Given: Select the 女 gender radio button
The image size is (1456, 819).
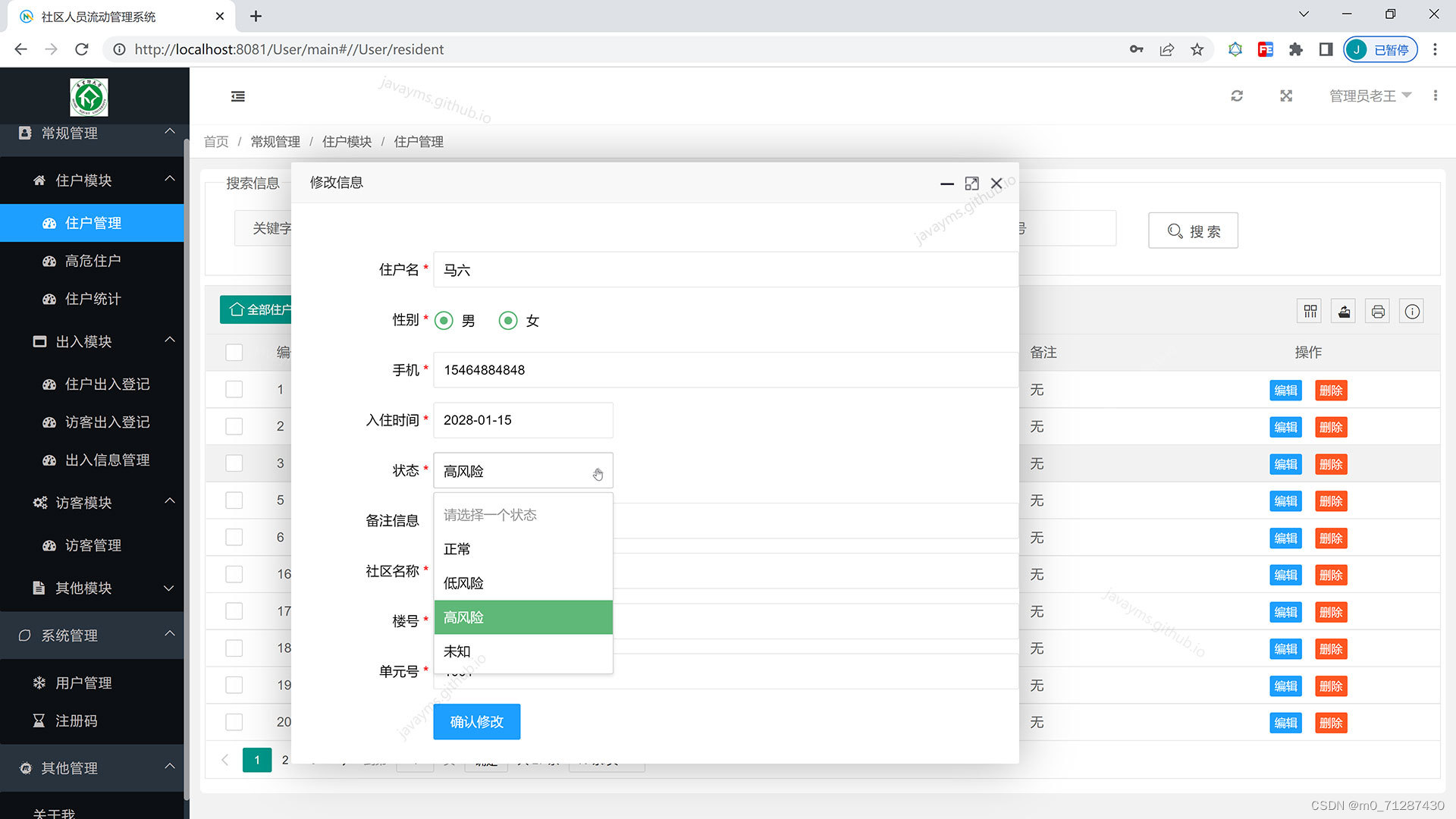Looking at the screenshot, I should point(508,321).
